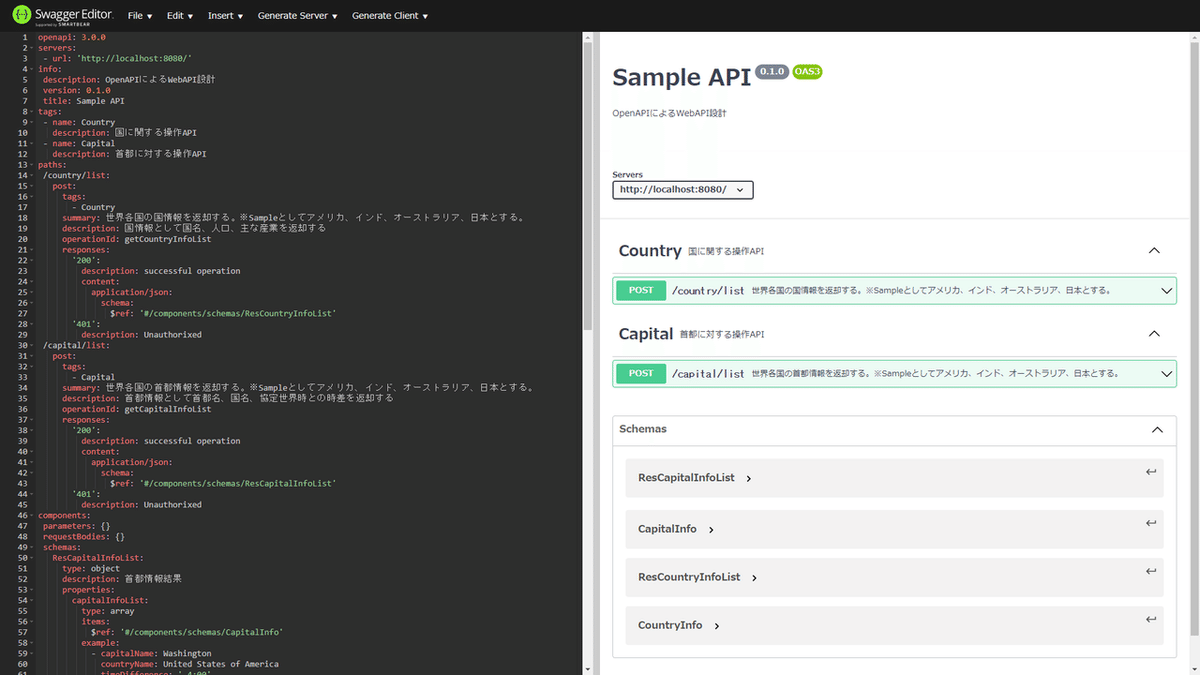This screenshot has height=675, width=1200.
Task: Click the ResCapitalInfoList $ref on line 43
Action: coord(223,483)
